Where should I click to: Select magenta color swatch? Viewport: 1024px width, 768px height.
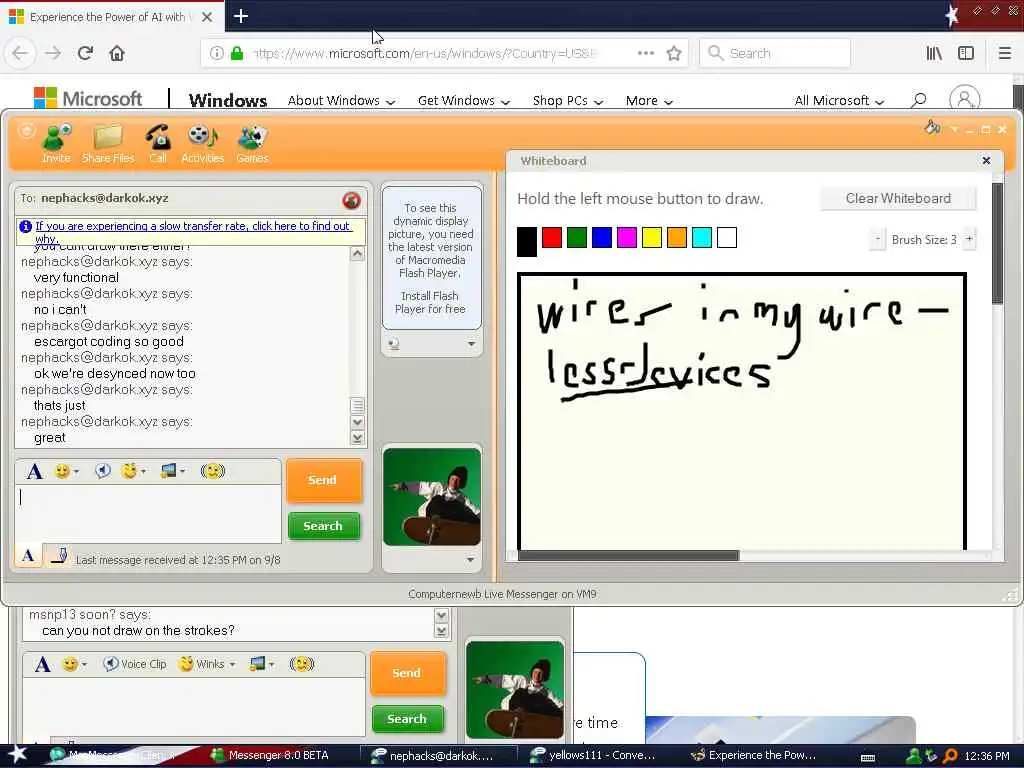627,238
